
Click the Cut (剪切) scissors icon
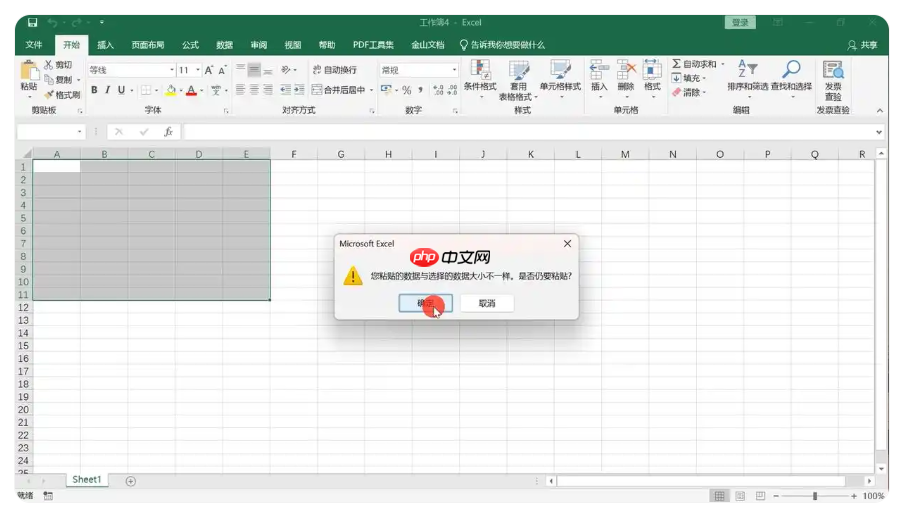point(49,64)
